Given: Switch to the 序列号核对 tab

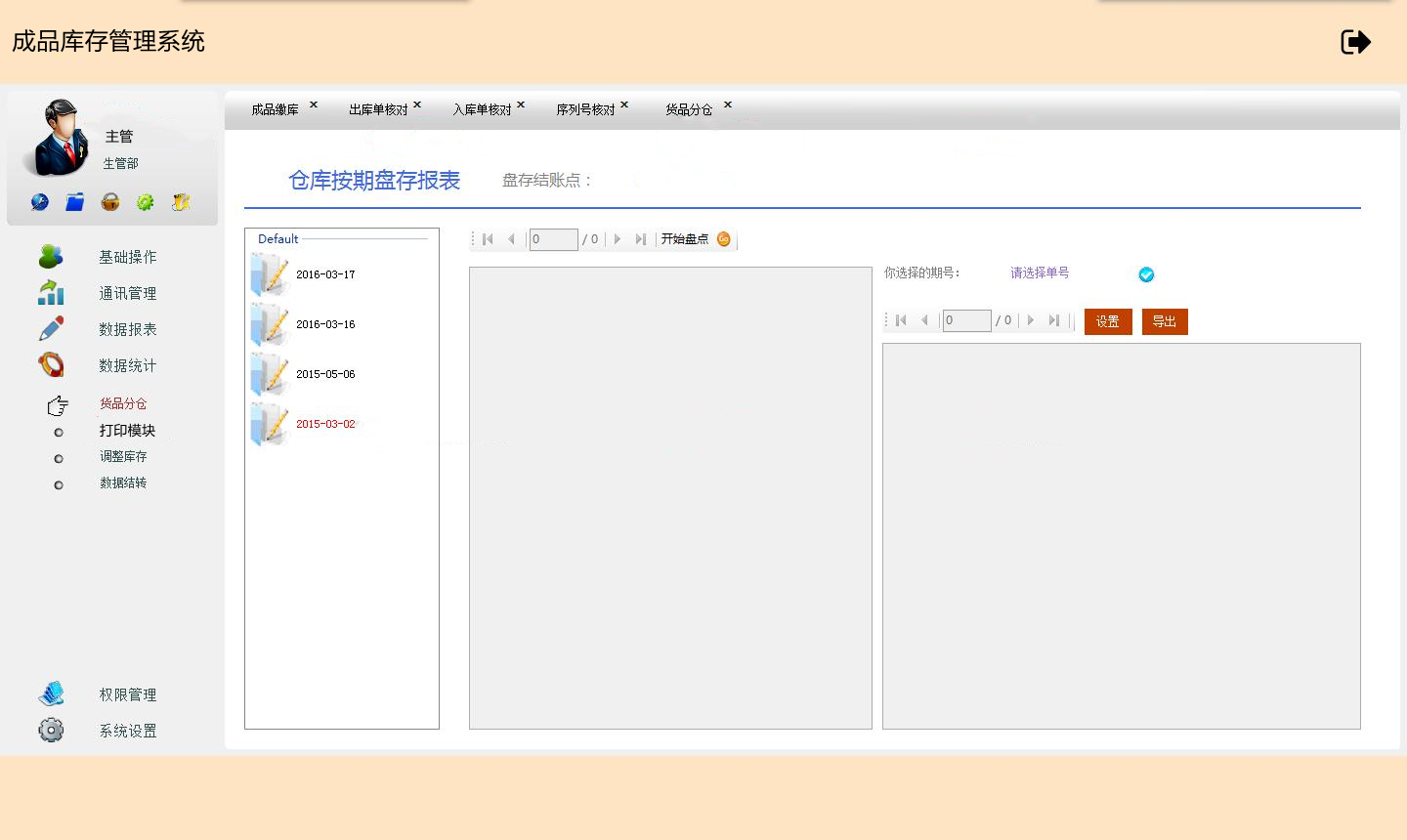Looking at the screenshot, I should [x=585, y=109].
